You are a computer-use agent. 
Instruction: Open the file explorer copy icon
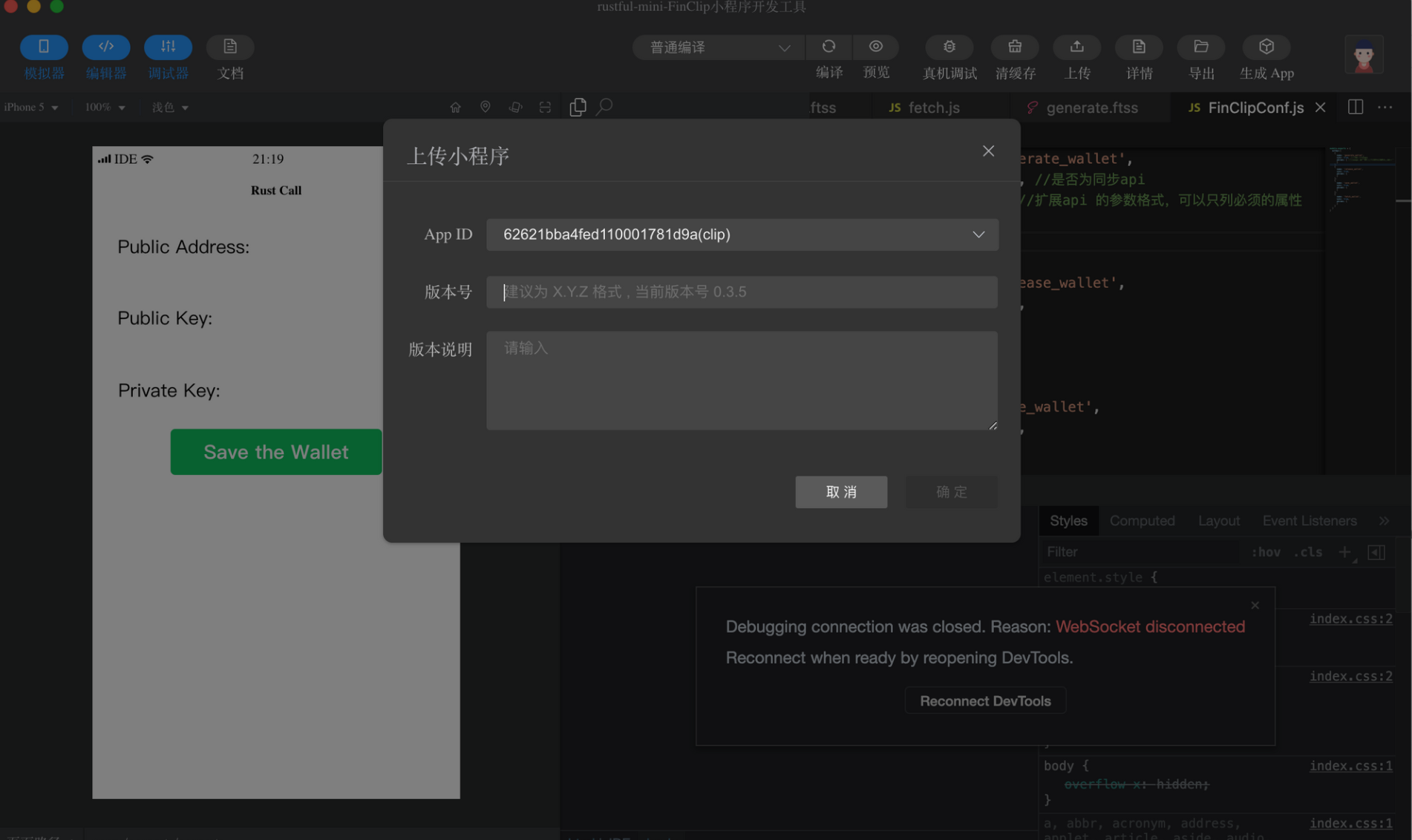point(578,108)
